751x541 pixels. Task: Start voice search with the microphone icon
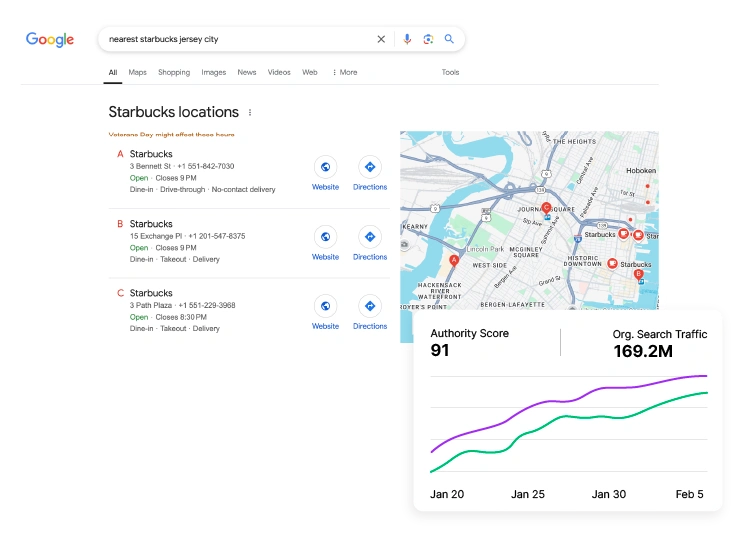click(x=407, y=39)
